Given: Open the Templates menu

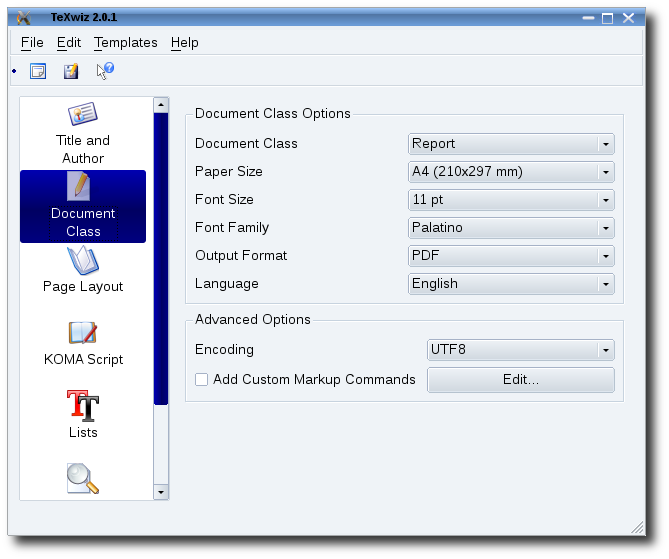Looking at the screenshot, I should 125,43.
